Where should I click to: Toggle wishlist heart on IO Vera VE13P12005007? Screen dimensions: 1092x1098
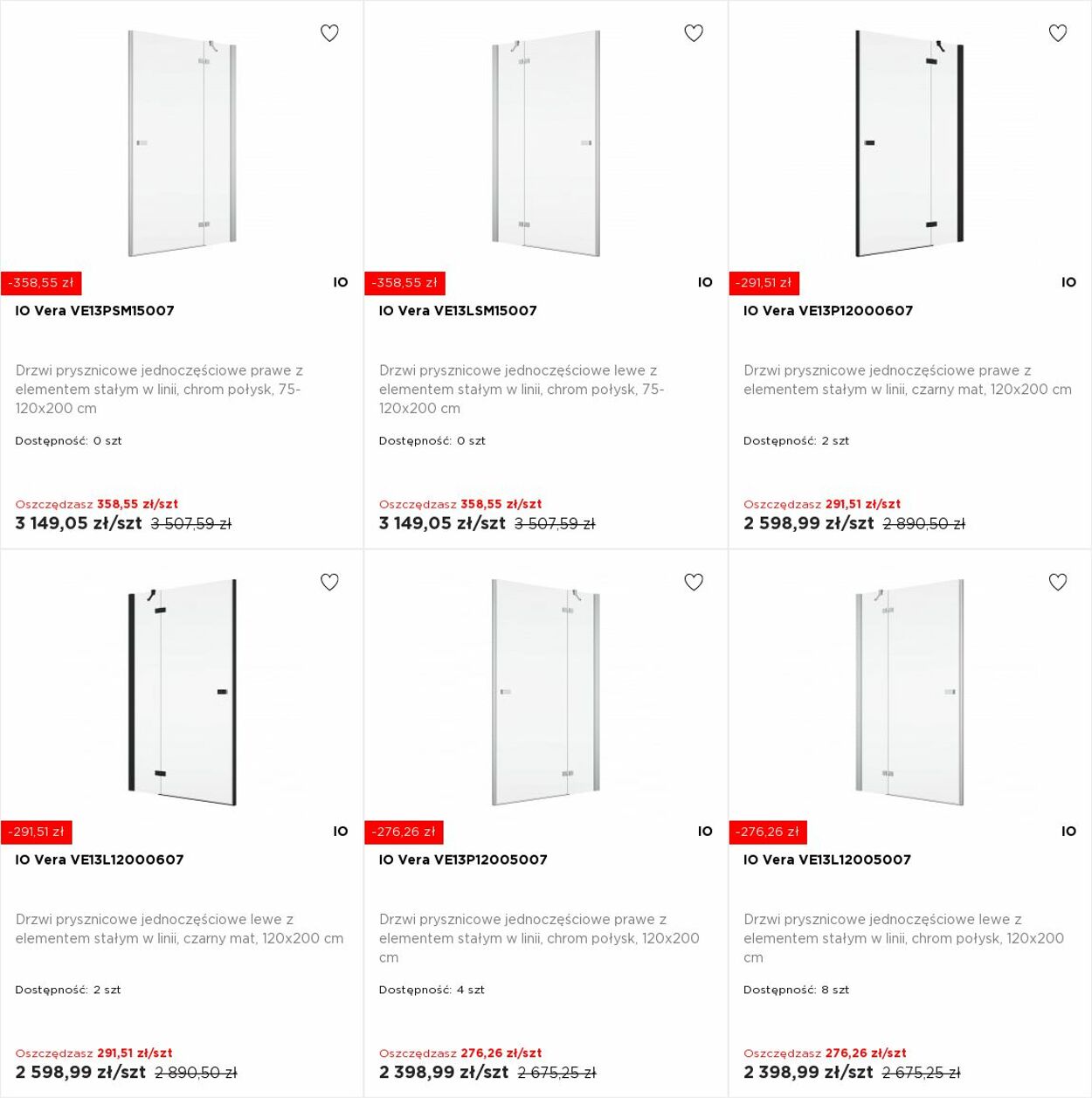point(694,582)
